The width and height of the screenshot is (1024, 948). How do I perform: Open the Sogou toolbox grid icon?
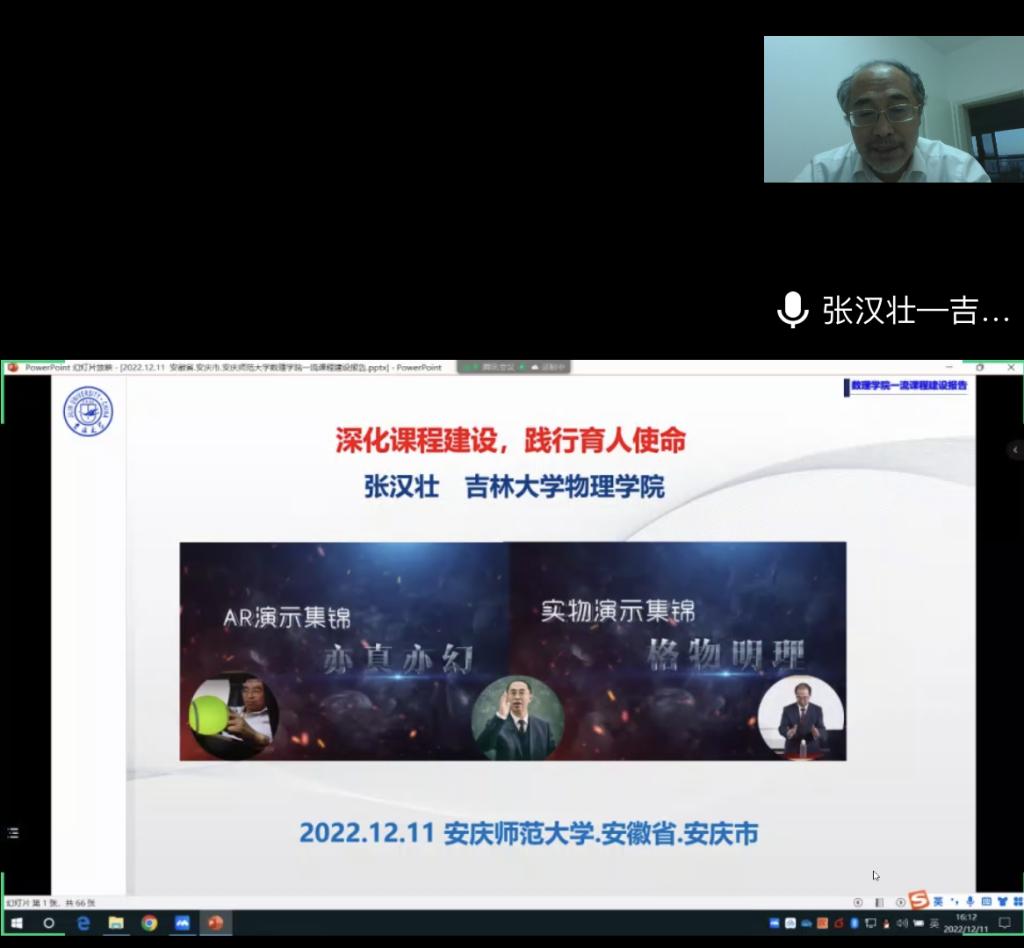click(x=1016, y=902)
